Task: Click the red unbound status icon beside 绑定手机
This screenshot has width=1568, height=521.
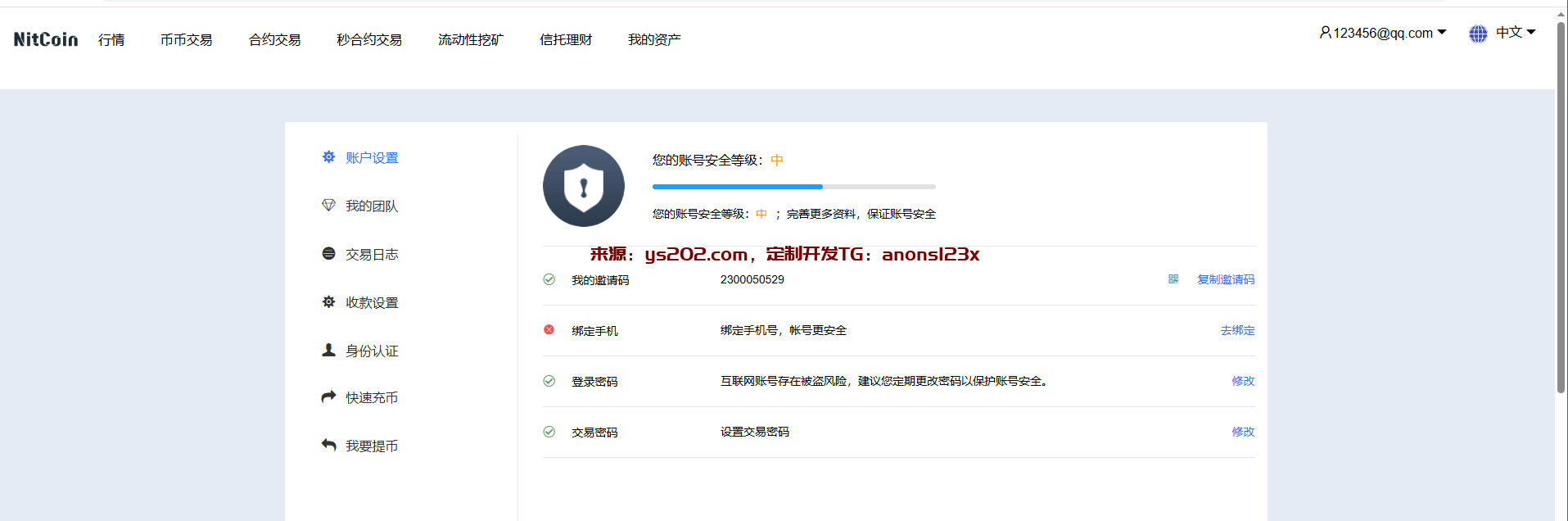Action: click(x=549, y=330)
